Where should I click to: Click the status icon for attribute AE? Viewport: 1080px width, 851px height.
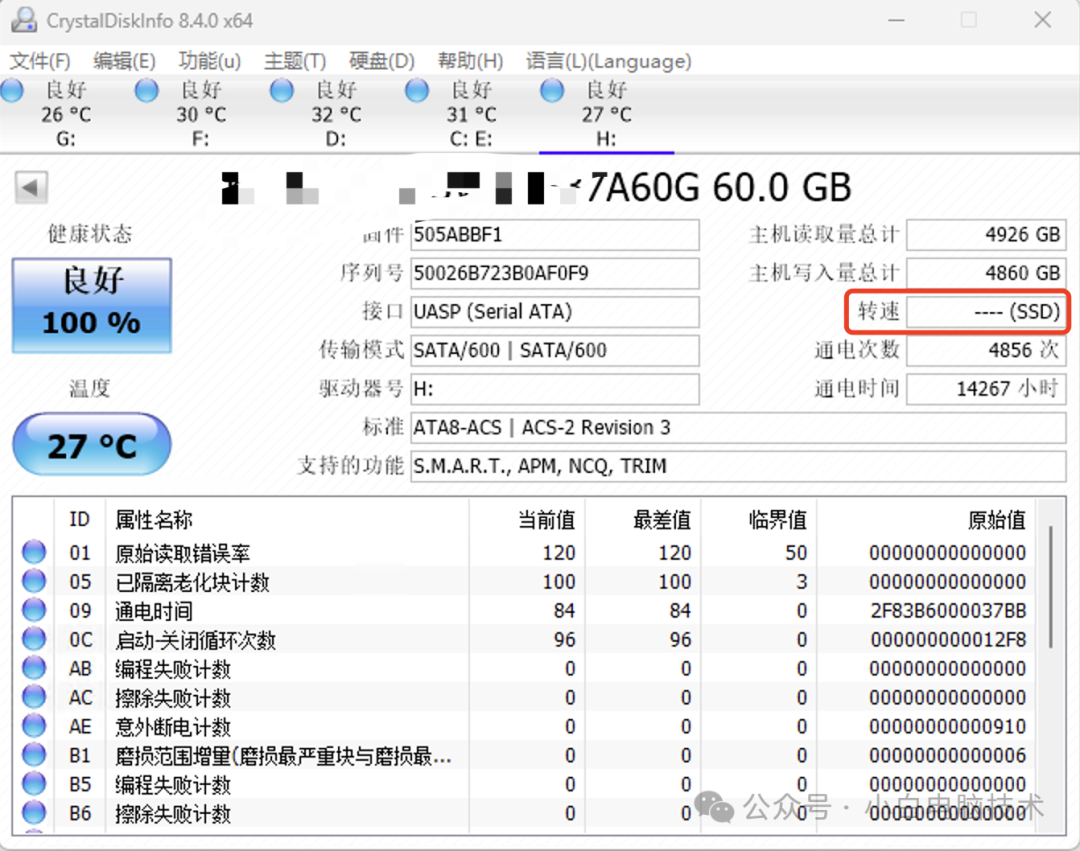[x=34, y=725]
